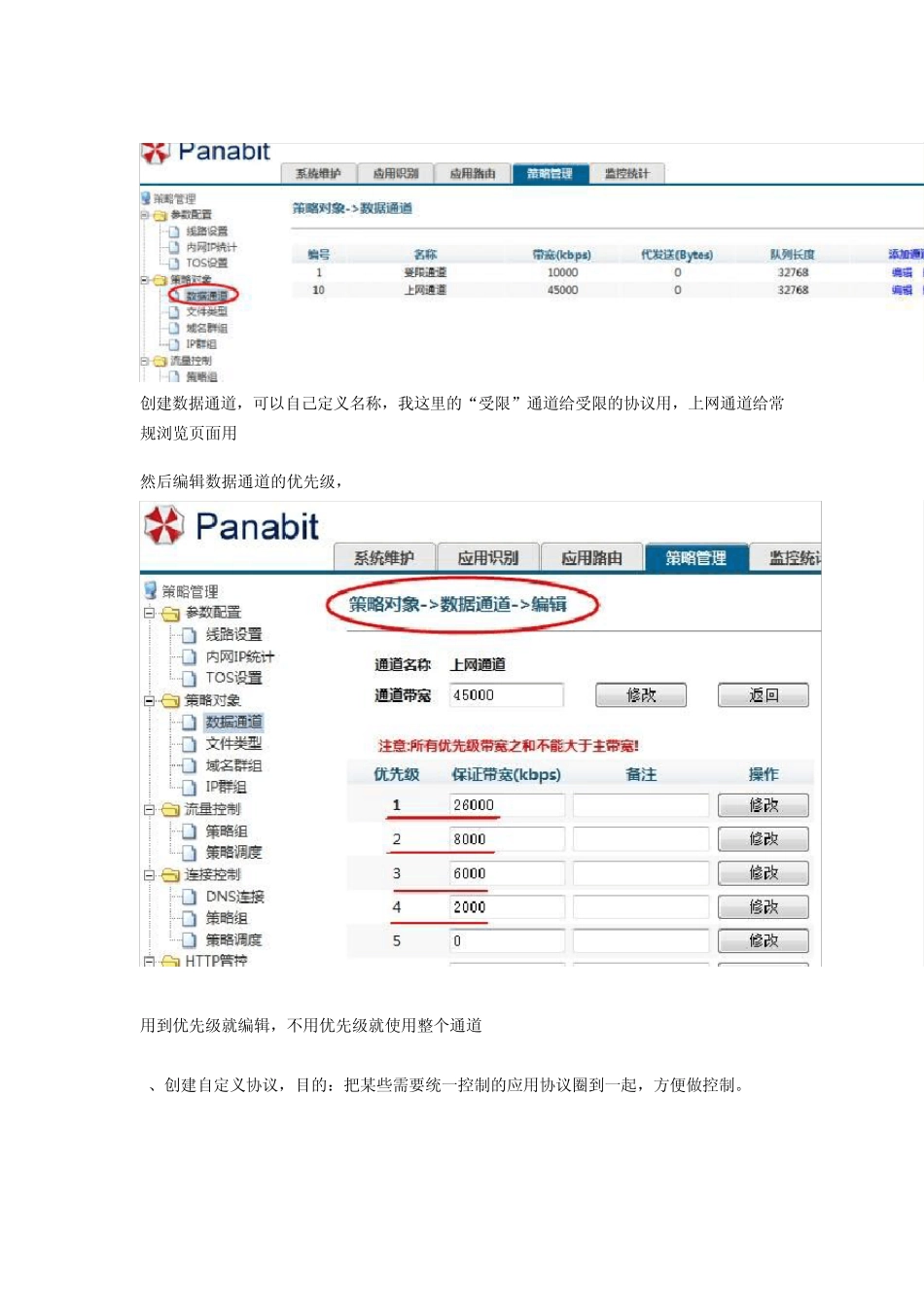Screen dimensions: 924x1307
Task: Collapse the 策略对象 node in edit-page tree
Action: (150, 701)
